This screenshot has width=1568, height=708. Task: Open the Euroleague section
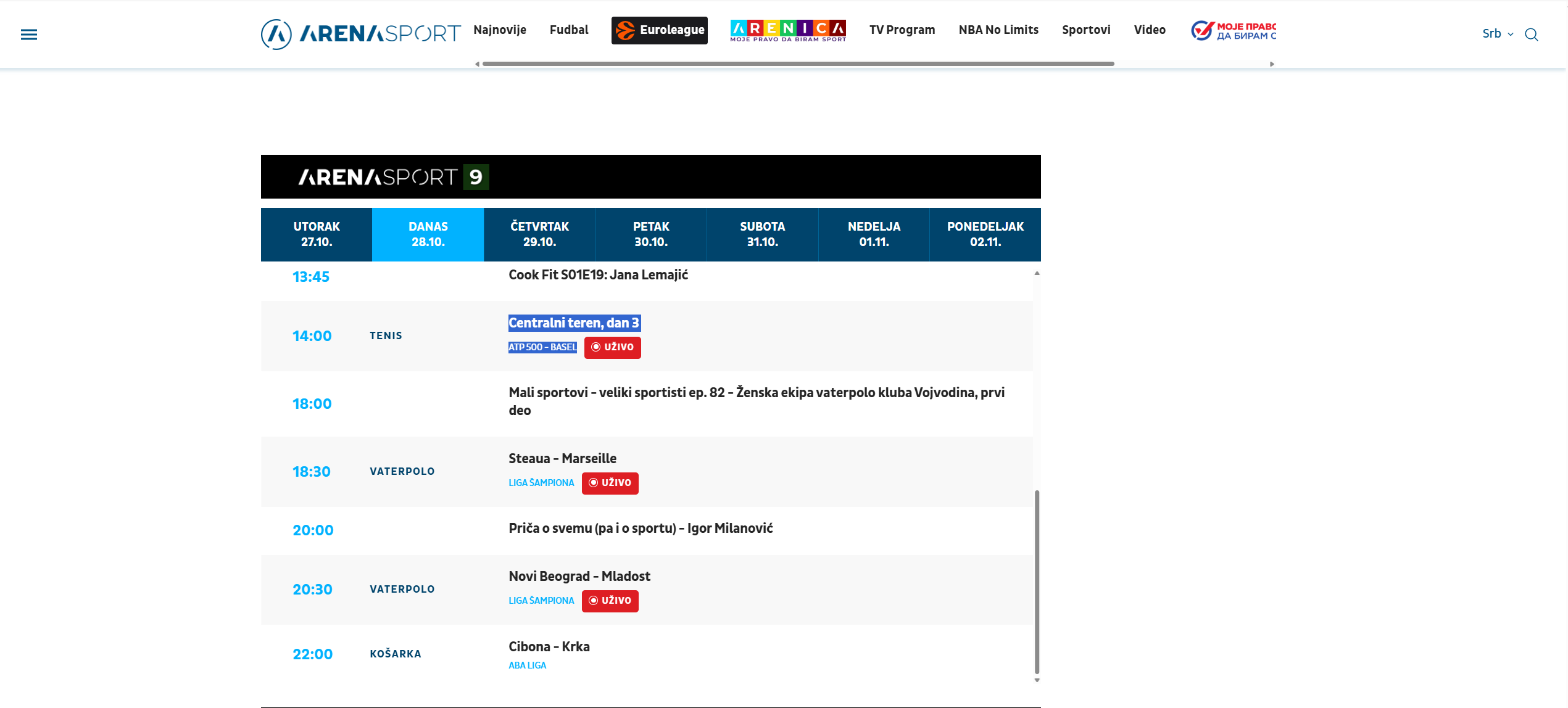[659, 30]
